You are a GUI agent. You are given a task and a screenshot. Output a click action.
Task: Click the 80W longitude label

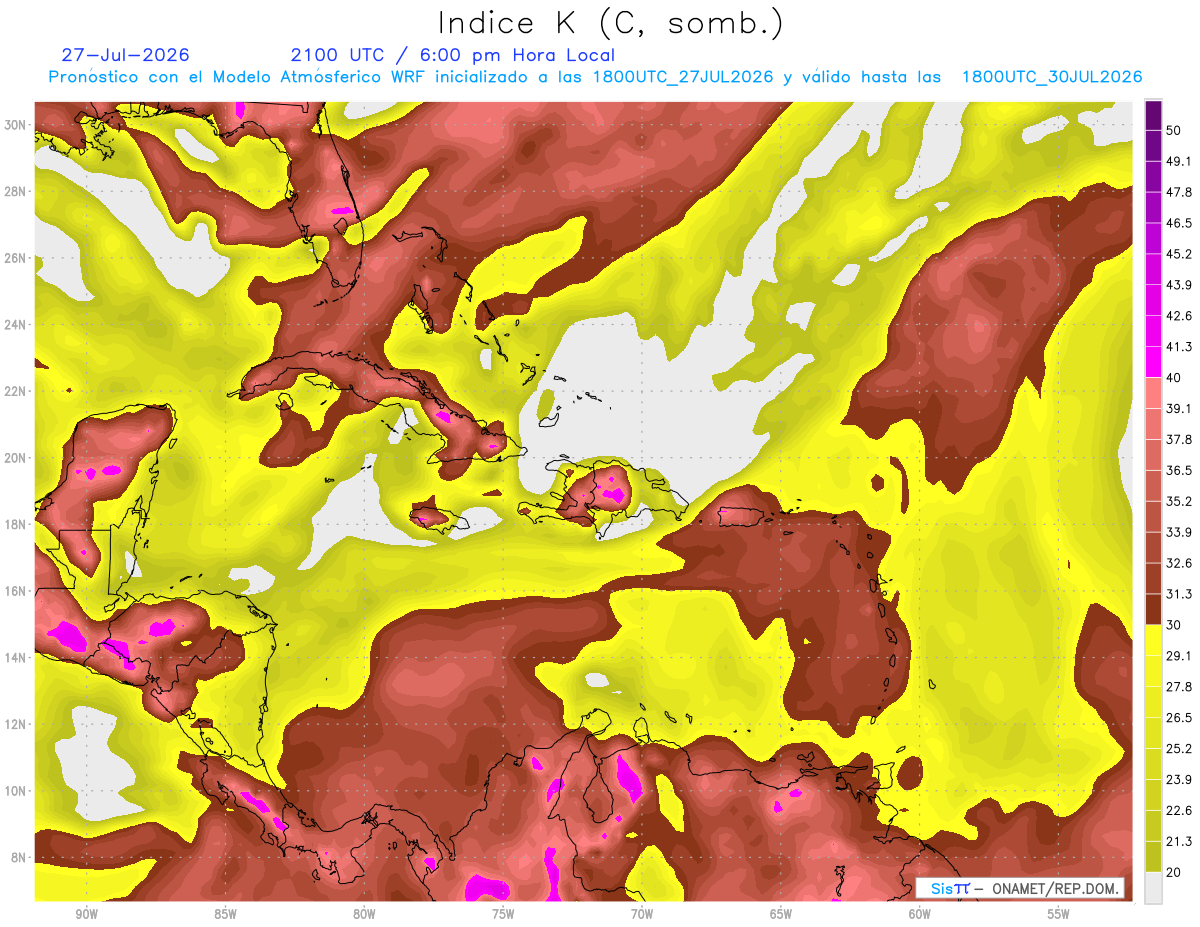click(x=364, y=915)
